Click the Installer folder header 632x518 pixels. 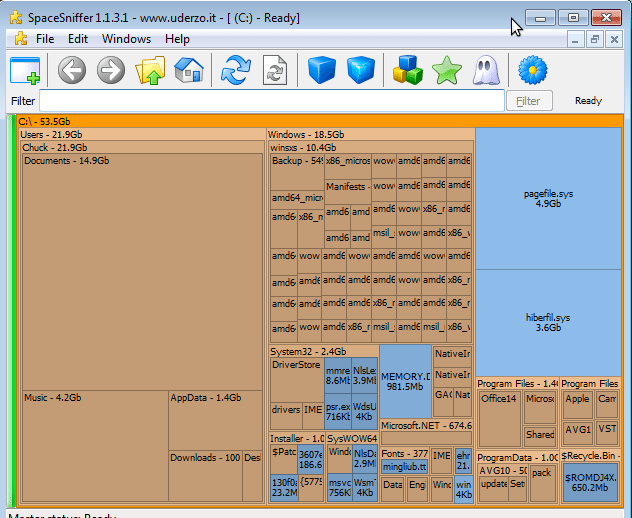[x=297, y=439]
